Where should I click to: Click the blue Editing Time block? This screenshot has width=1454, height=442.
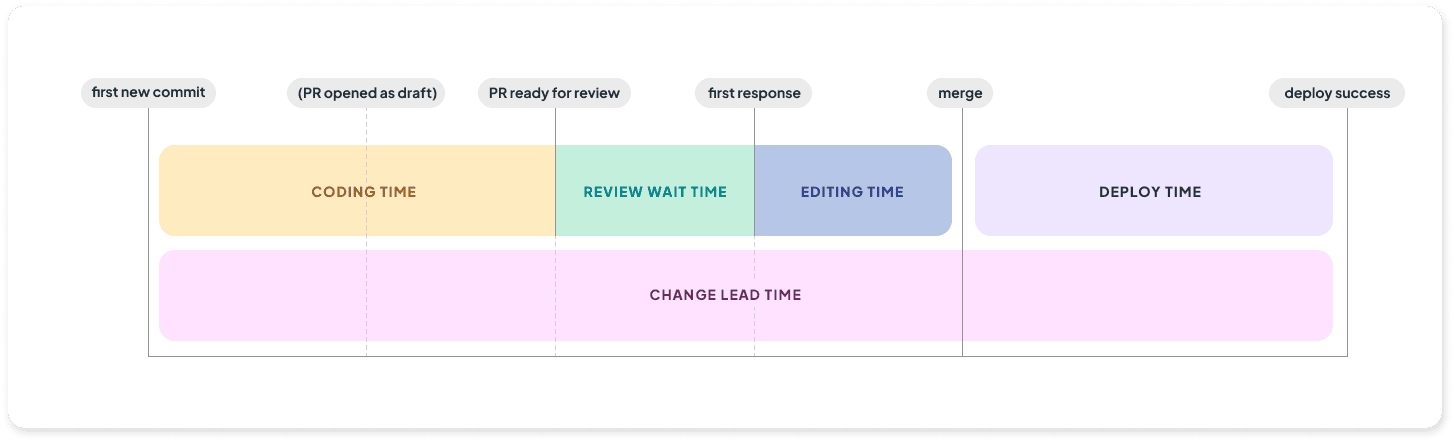852,191
